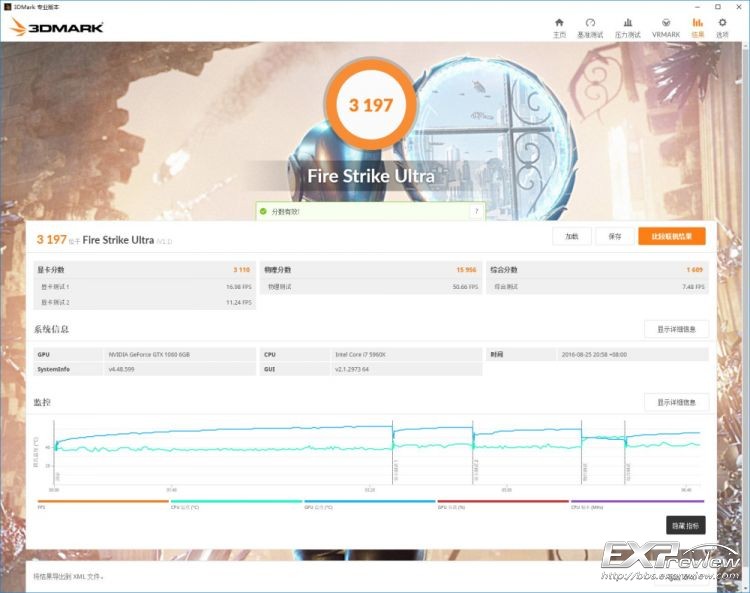Click the export results to XML text
Viewport: 750px width, 593px height.
click(68, 576)
